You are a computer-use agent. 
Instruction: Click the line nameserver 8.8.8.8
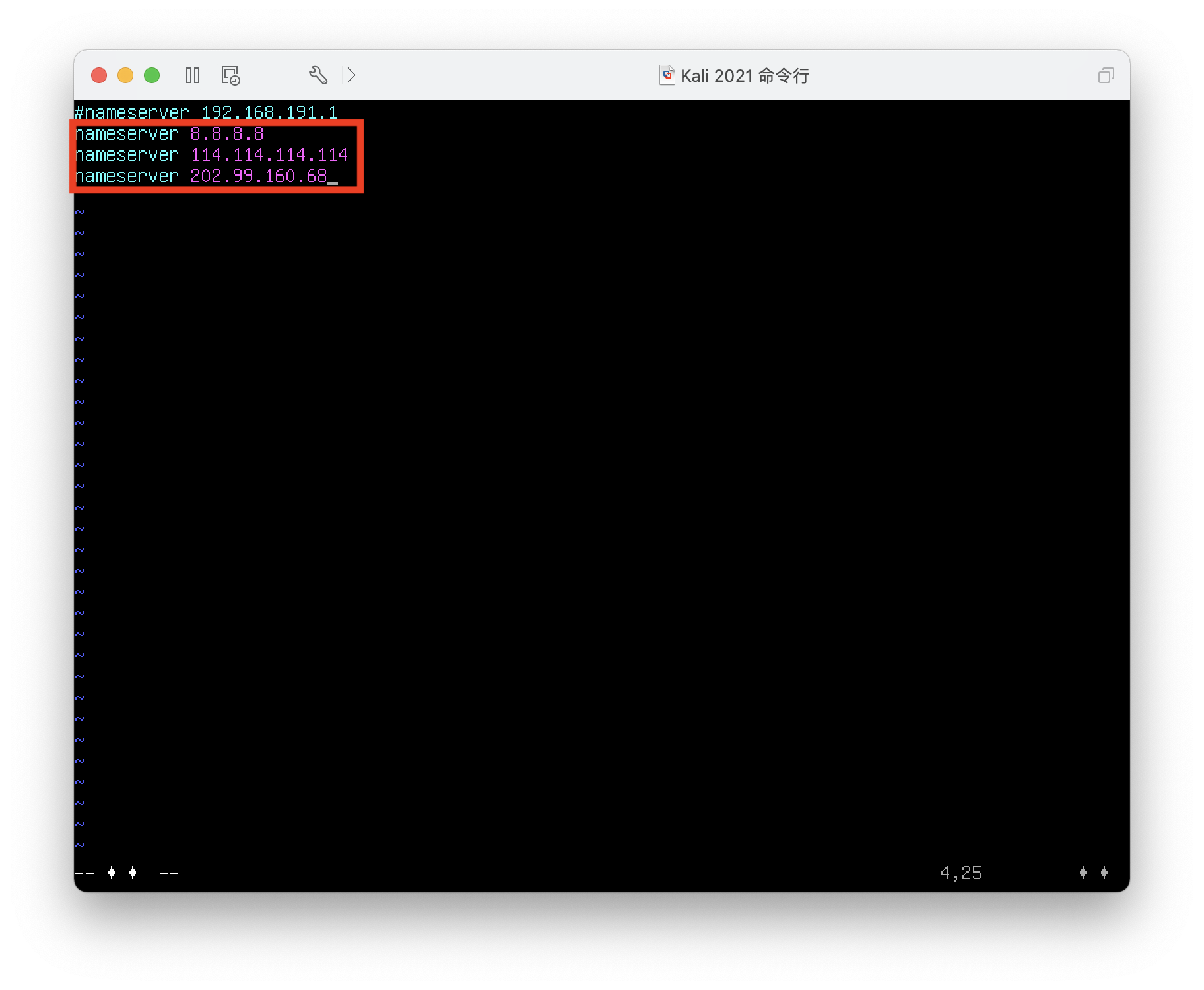[170, 134]
